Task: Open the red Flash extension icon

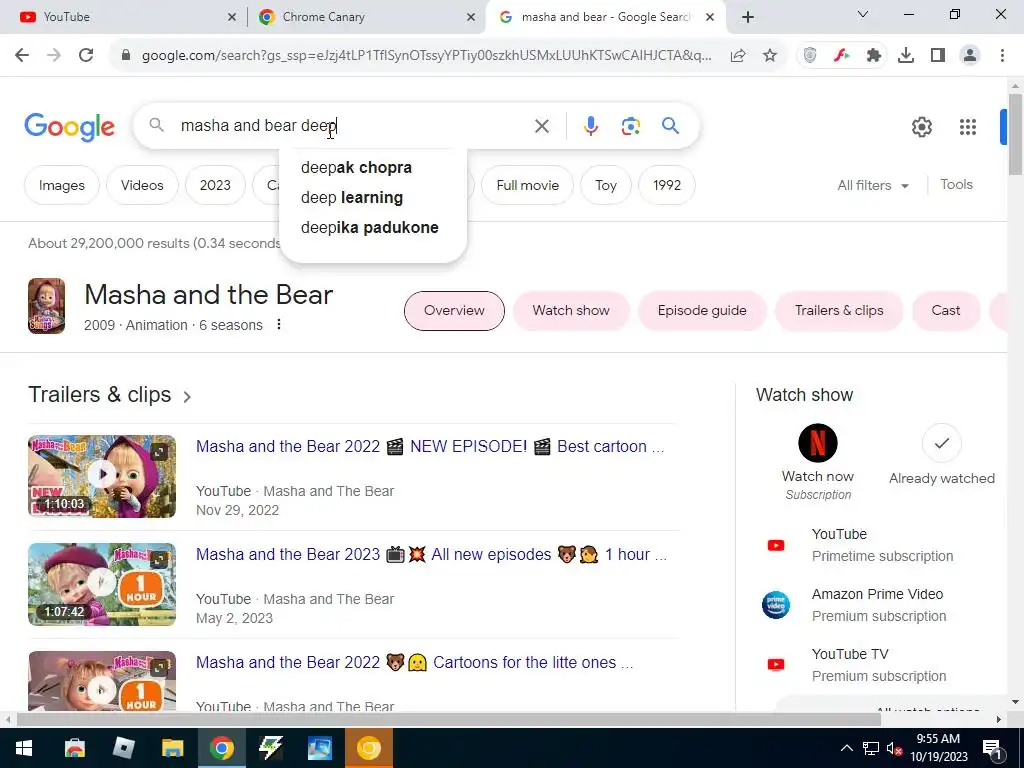Action: click(x=842, y=56)
